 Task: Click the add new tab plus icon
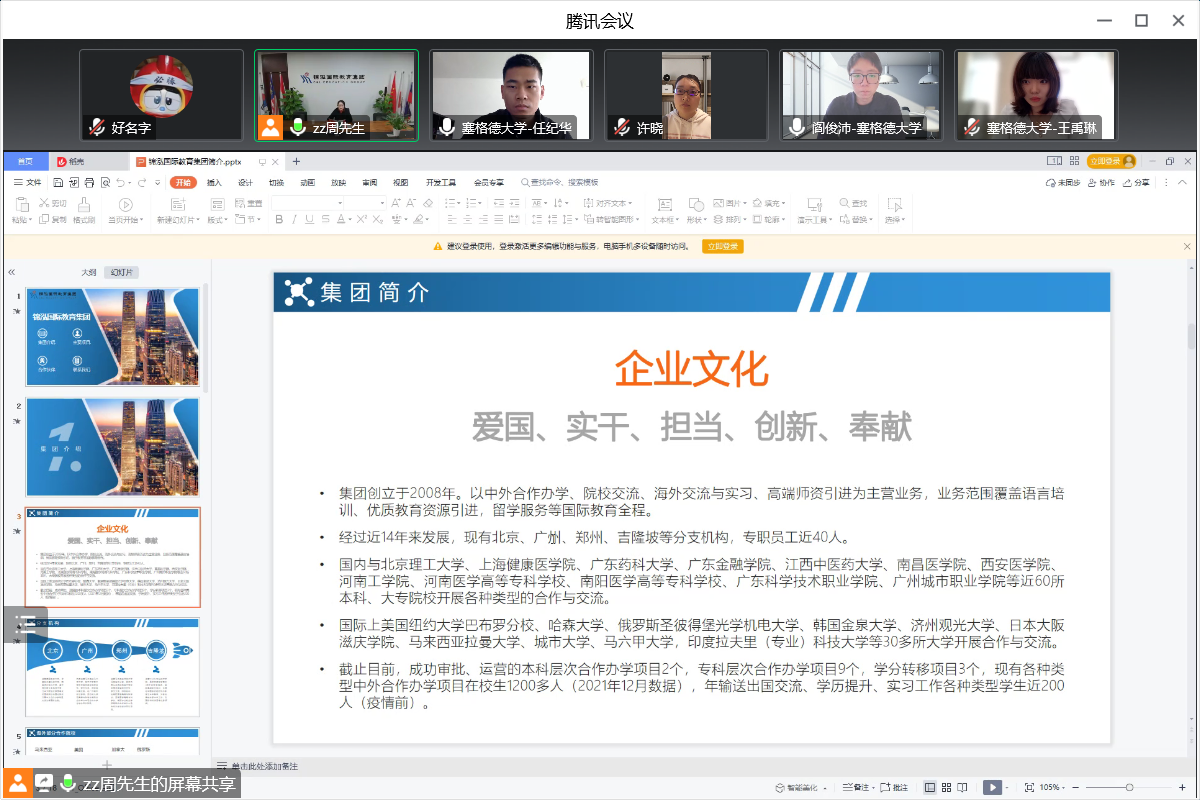[x=296, y=161]
